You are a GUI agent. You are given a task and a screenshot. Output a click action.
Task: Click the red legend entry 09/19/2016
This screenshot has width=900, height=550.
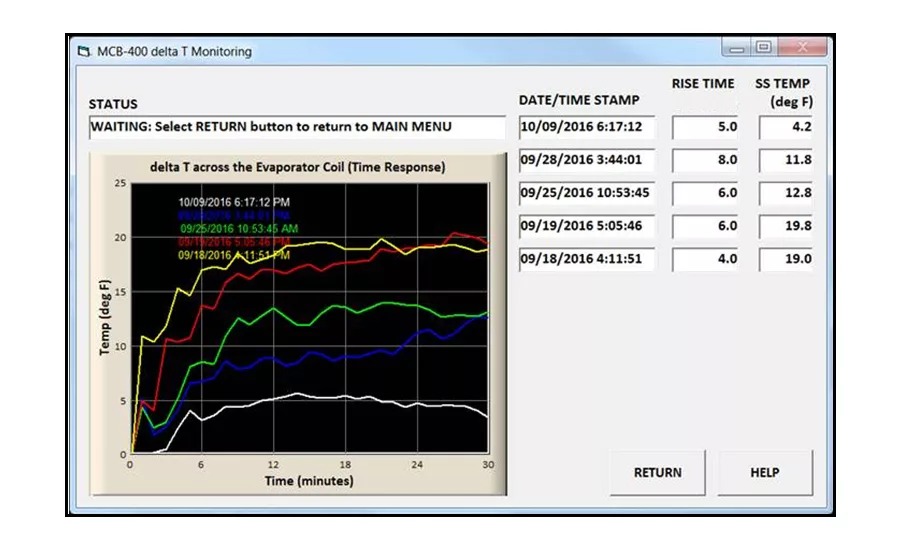click(x=234, y=242)
